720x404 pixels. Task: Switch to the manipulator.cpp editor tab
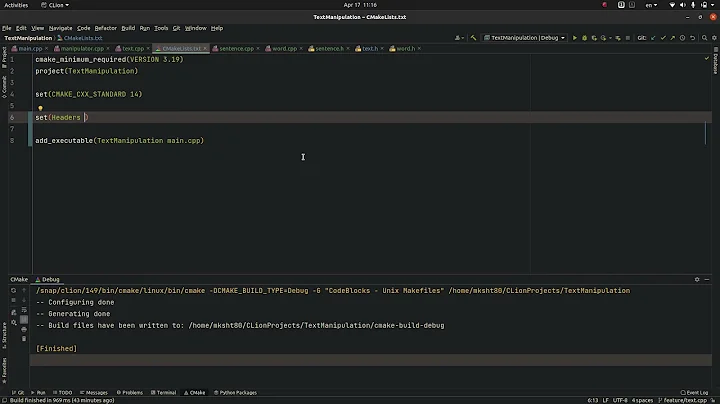click(x=79, y=48)
